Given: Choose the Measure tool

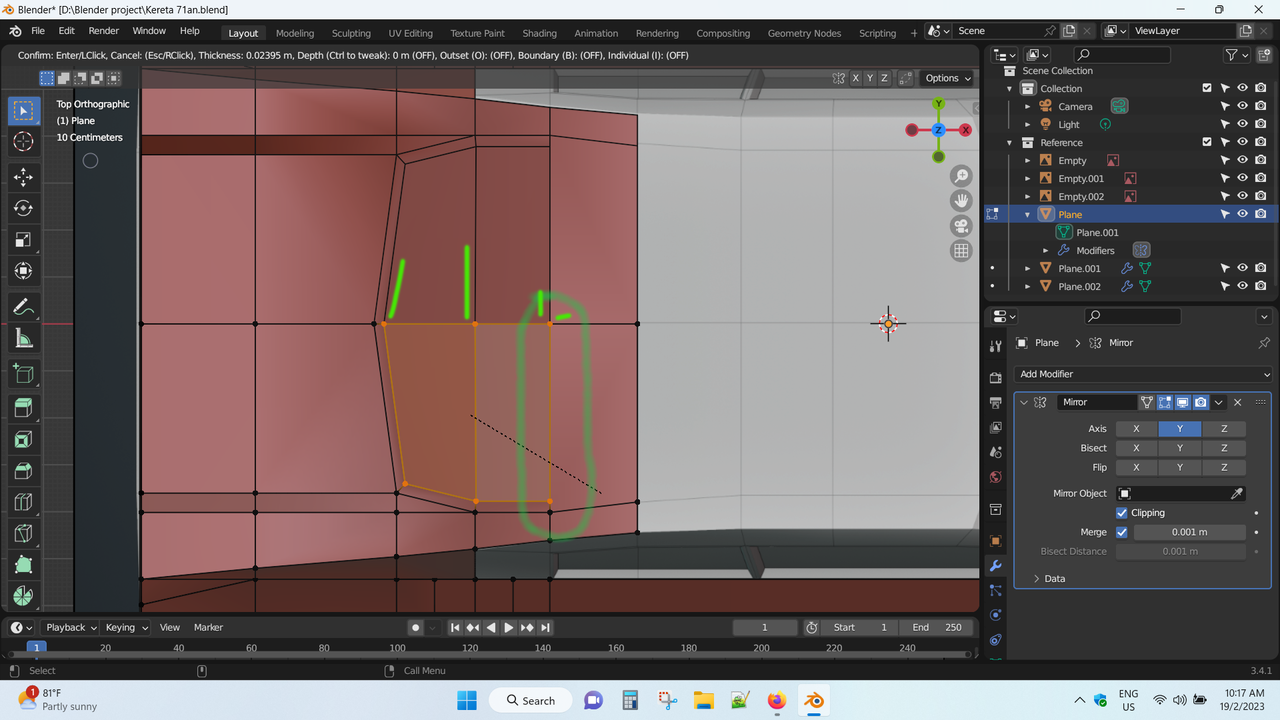Looking at the screenshot, I should pyautogui.click(x=23, y=339).
